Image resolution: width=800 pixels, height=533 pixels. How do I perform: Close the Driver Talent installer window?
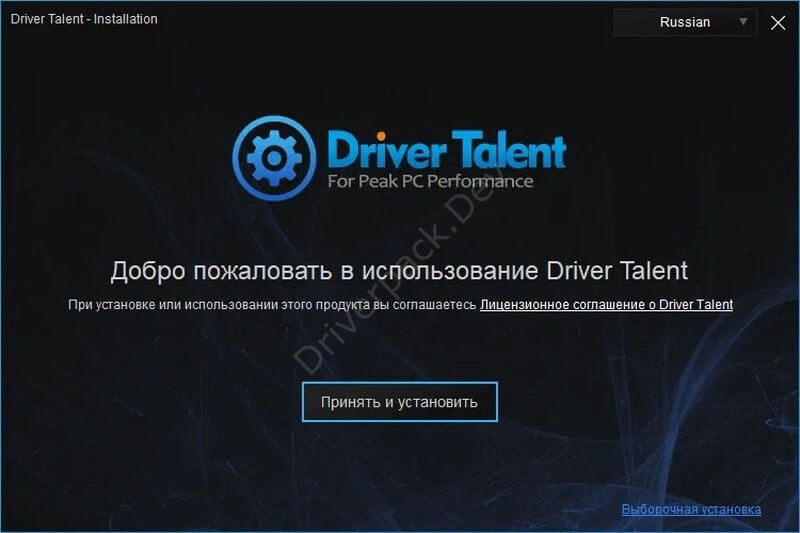778,22
